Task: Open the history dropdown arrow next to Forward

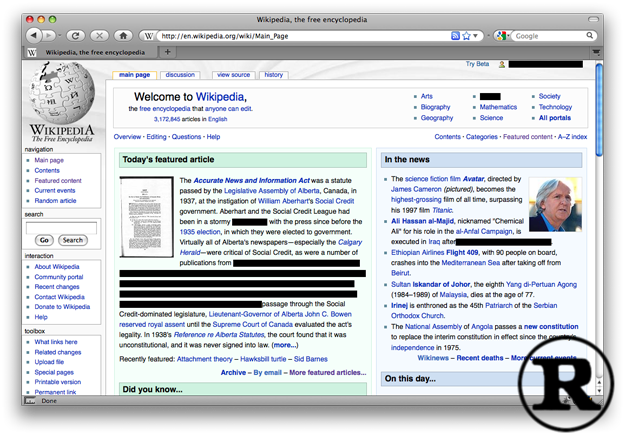Action: [59, 35]
